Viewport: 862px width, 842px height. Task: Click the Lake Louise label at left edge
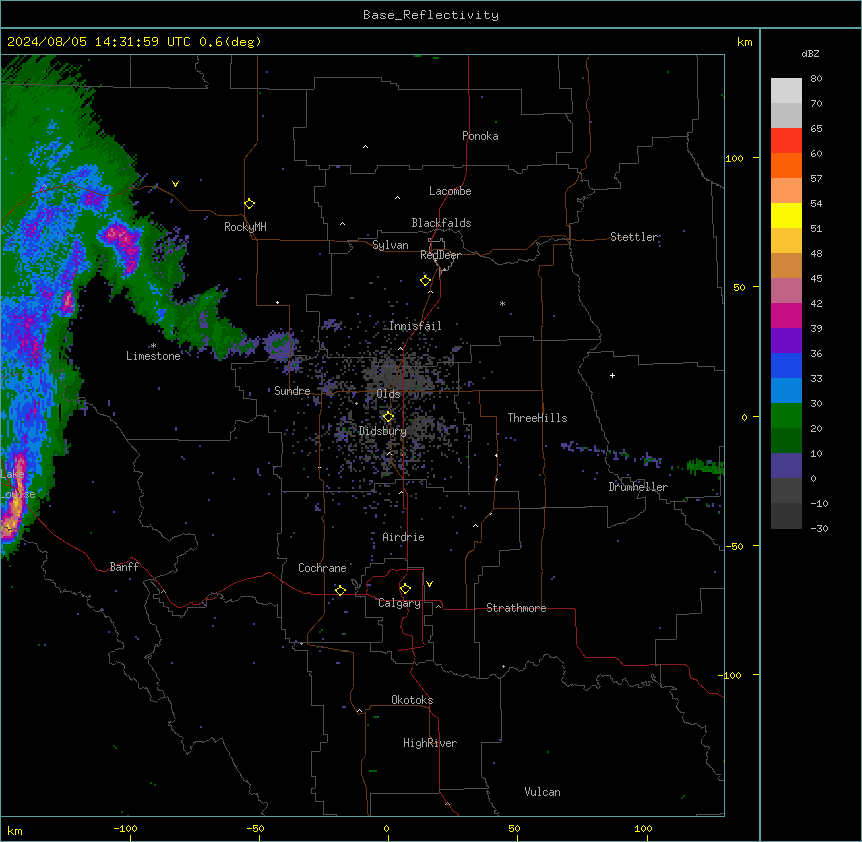[18, 484]
